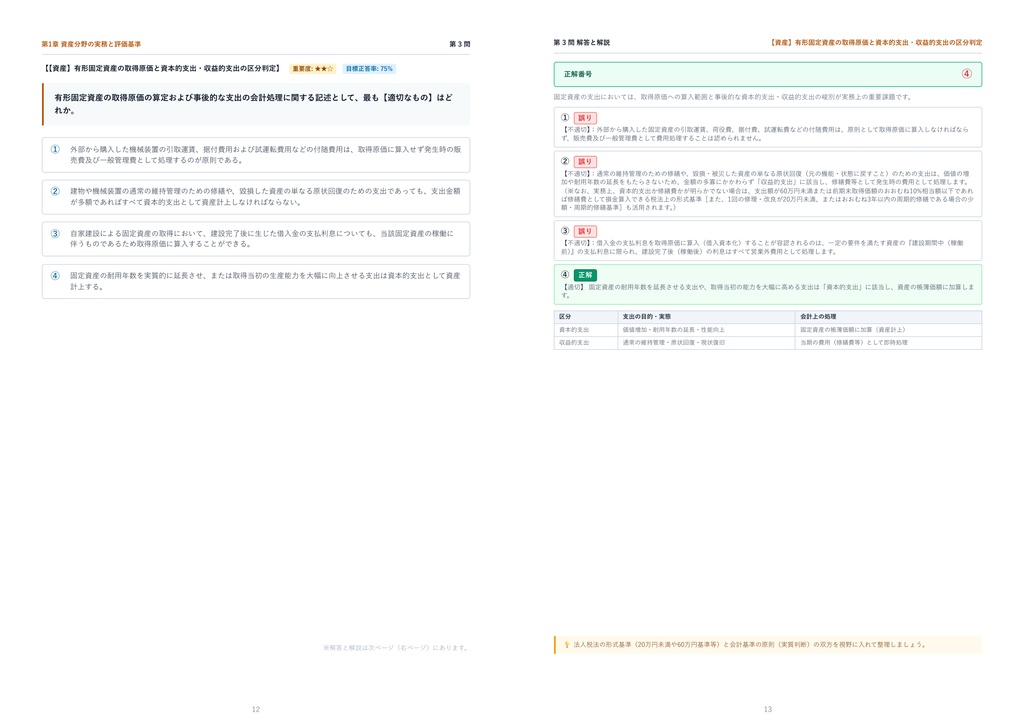
Task: Click the lightbulb icon in the tip bar
Action: (x=567, y=644)
